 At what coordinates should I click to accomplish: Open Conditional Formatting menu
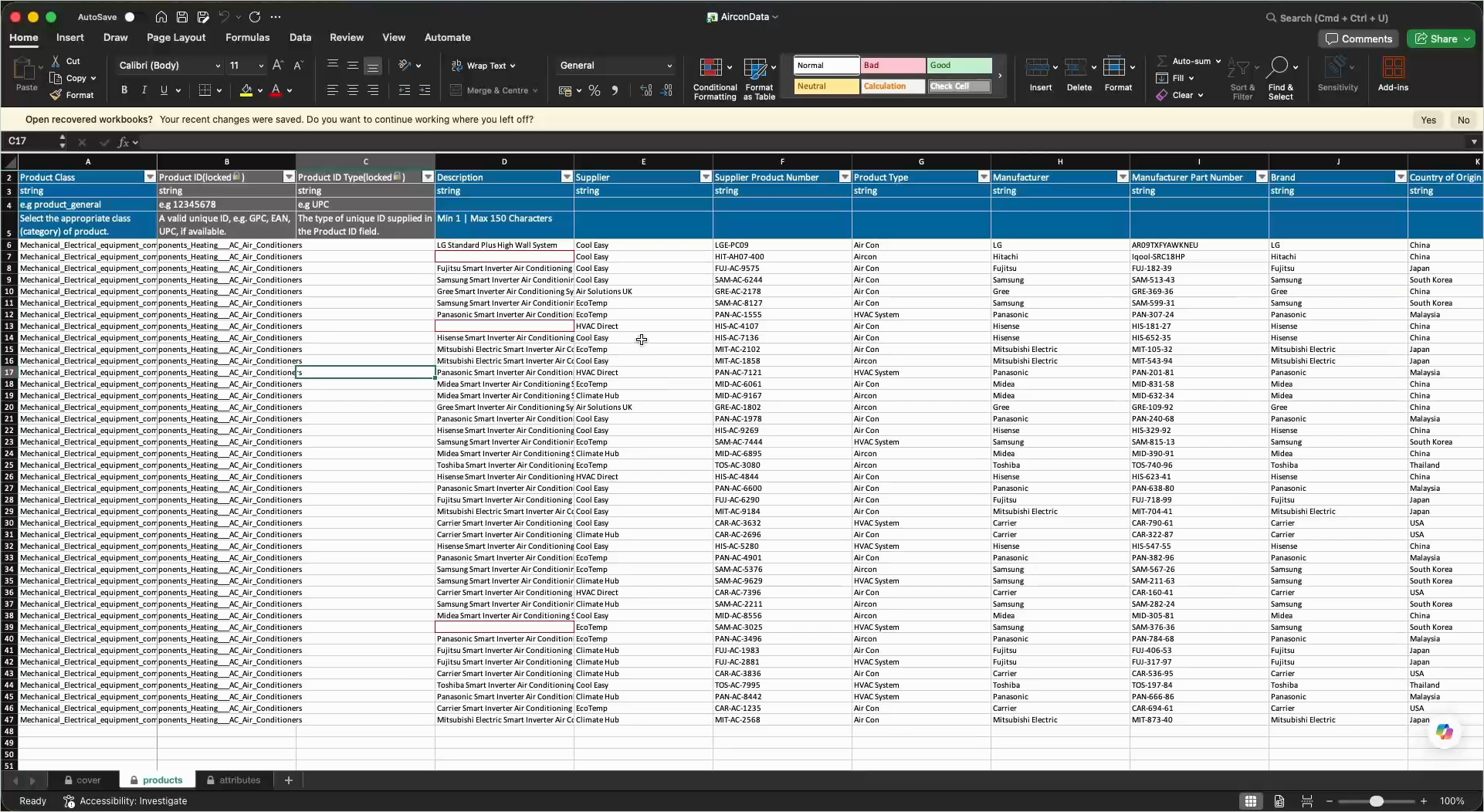point(714,78)
